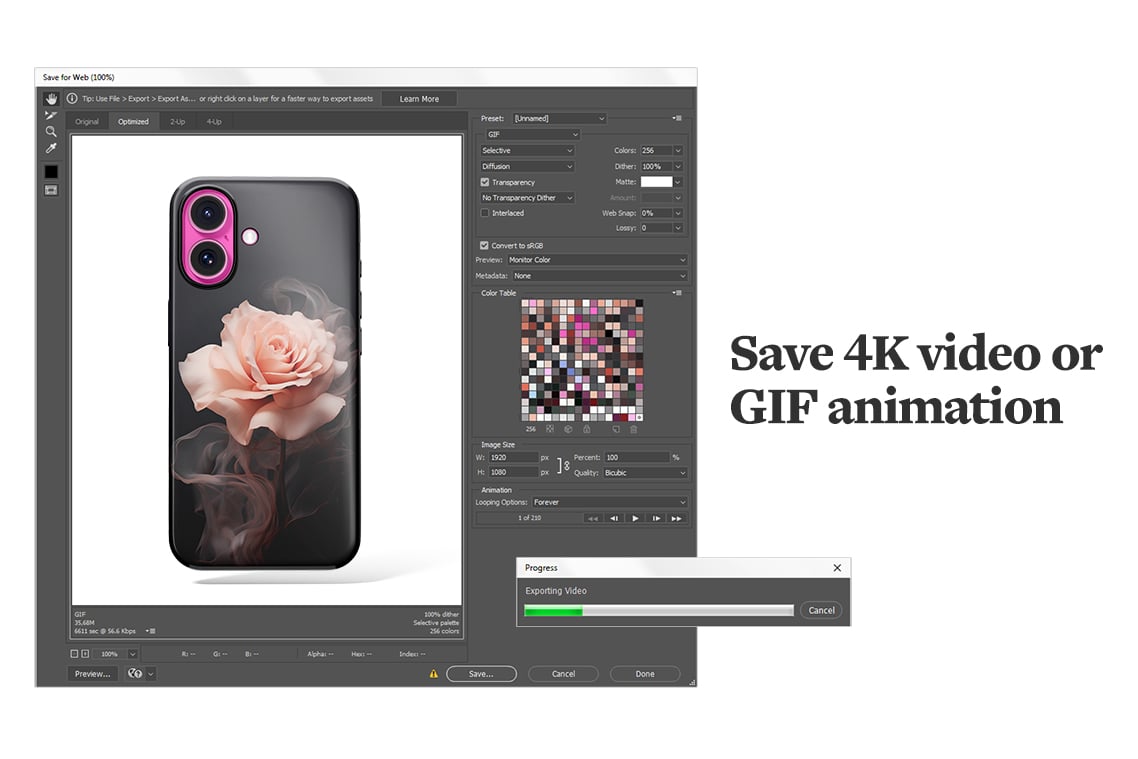1138x759 pixels.
Task: Uncheck Convert to sRGB
Action: point(483,245)
